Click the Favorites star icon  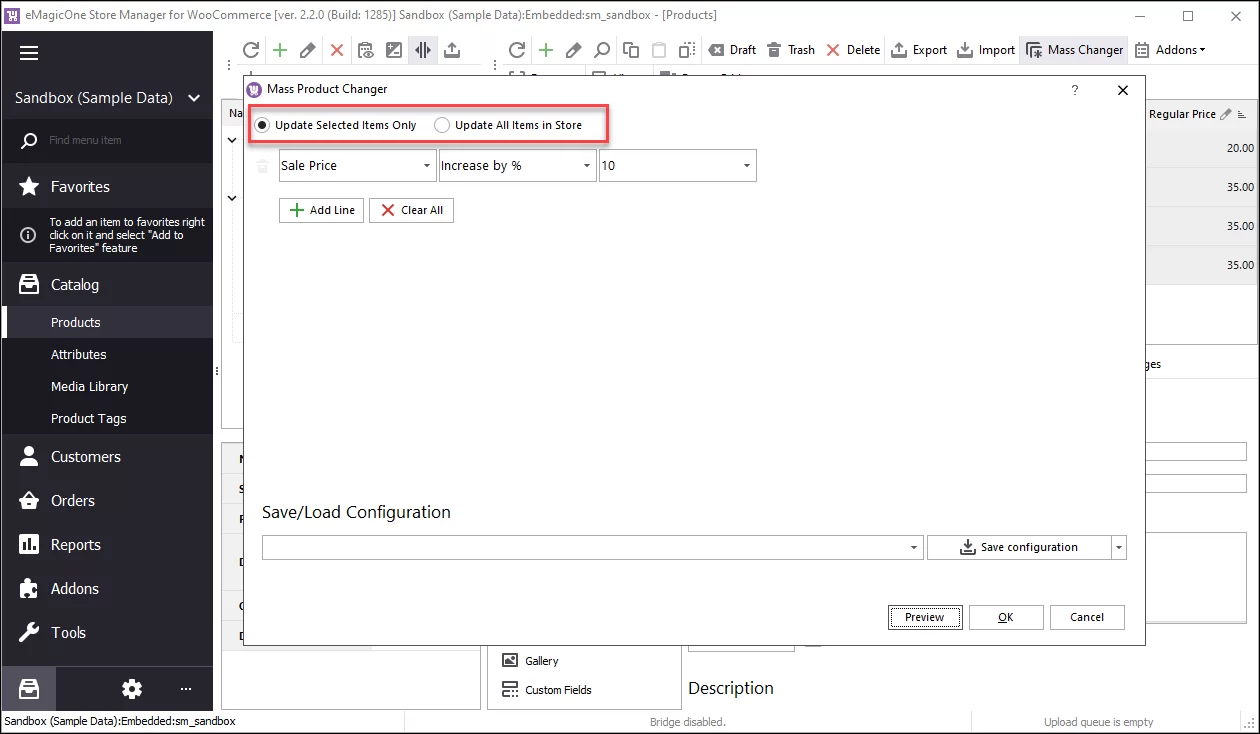pos(30,187)
